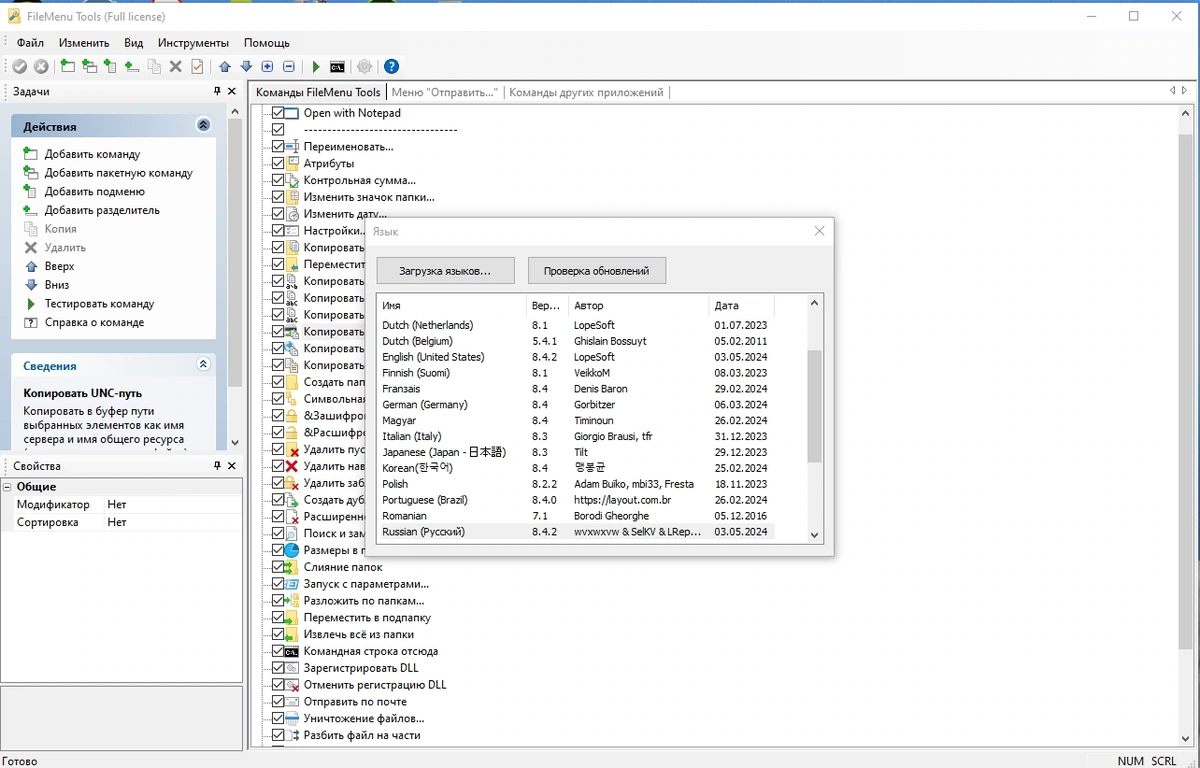Click the icon beside Разложить по папкам
The image size is (1200, 768).
pos(293,601)
